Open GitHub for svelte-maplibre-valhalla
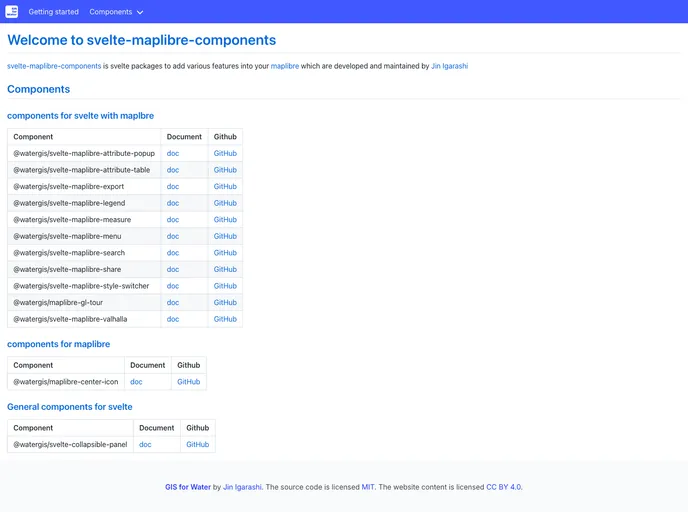688x512 pixels. click(x=225, y=319)
